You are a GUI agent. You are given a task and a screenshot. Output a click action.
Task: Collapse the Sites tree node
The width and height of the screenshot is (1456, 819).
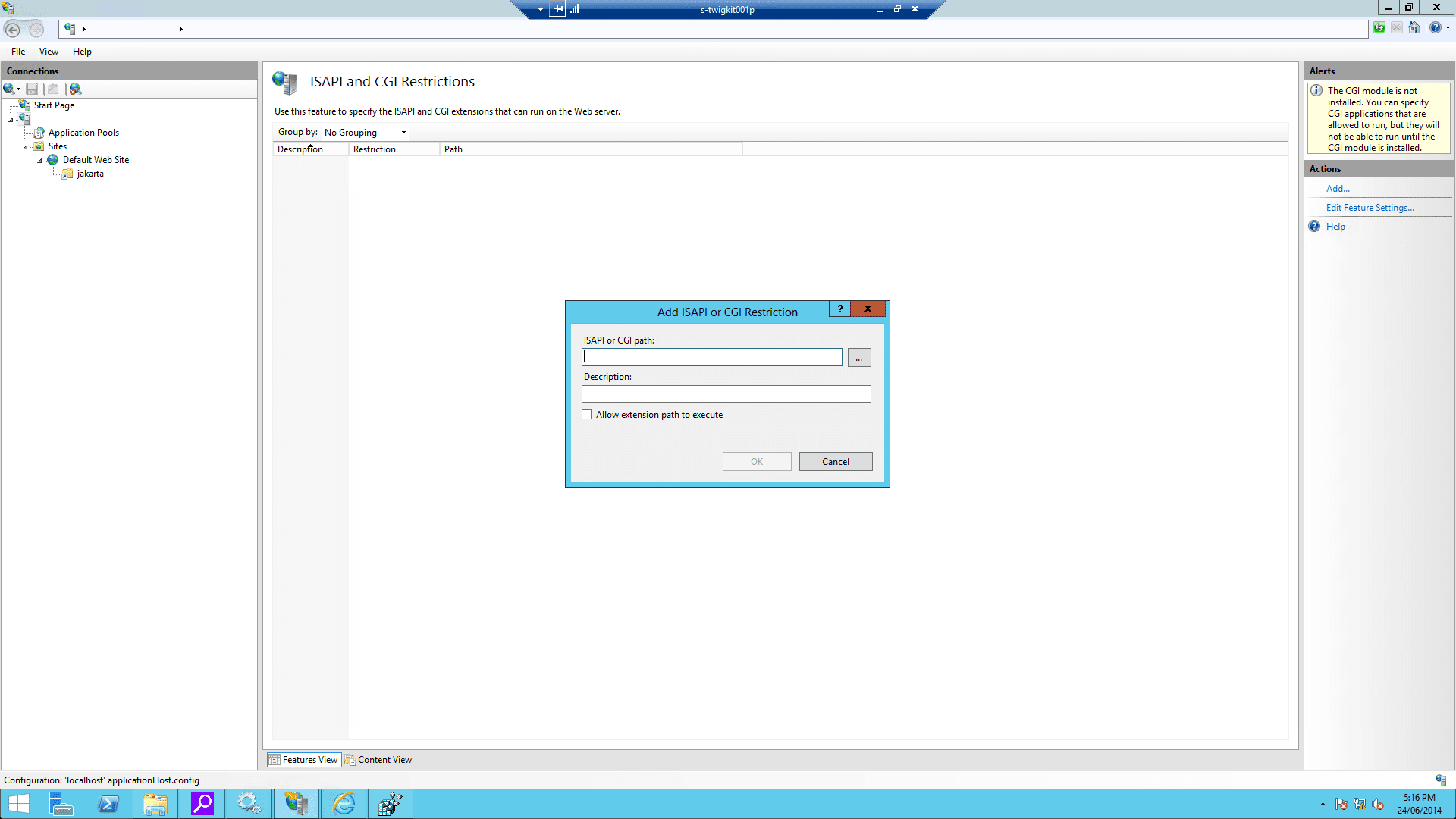pos(25,147)
